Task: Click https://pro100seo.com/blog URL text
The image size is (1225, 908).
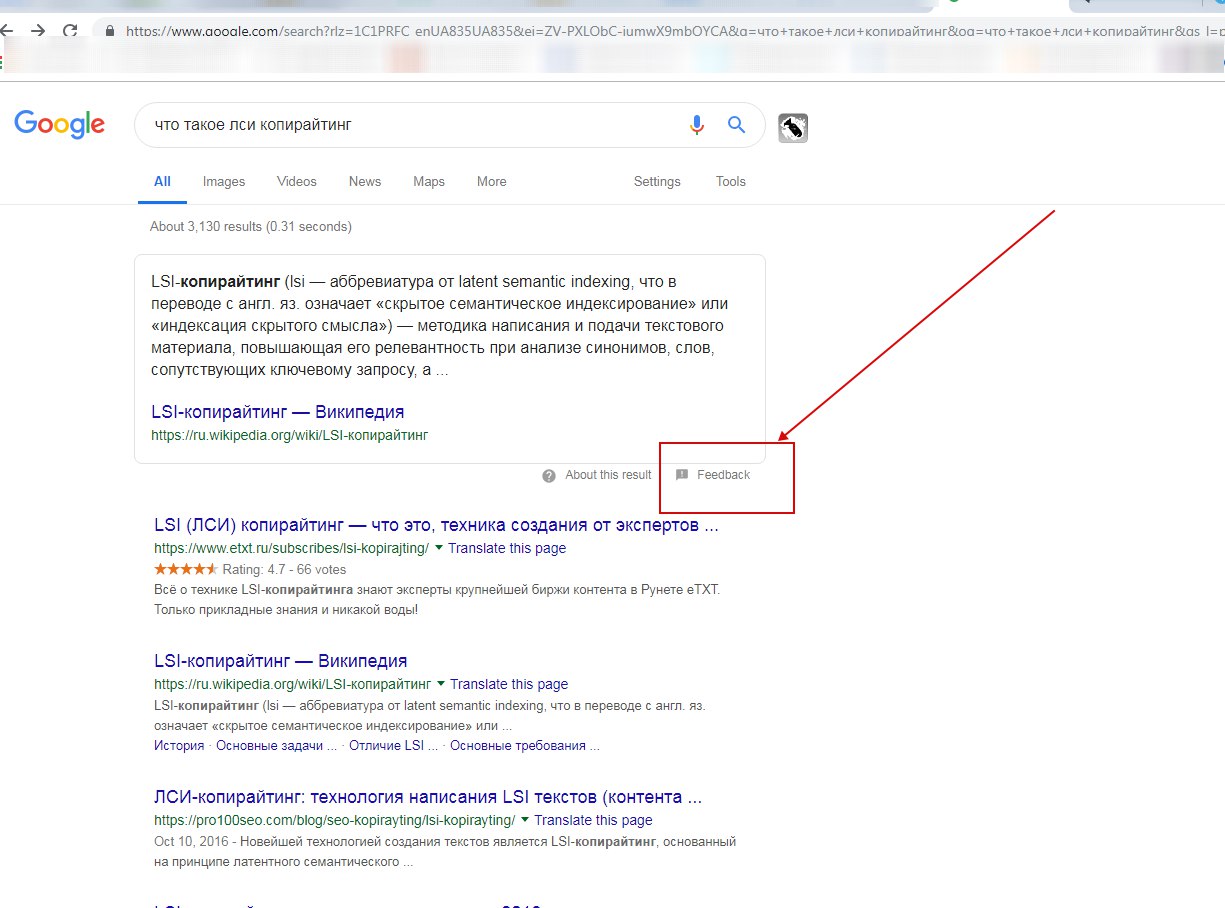Action: [334, 820]
